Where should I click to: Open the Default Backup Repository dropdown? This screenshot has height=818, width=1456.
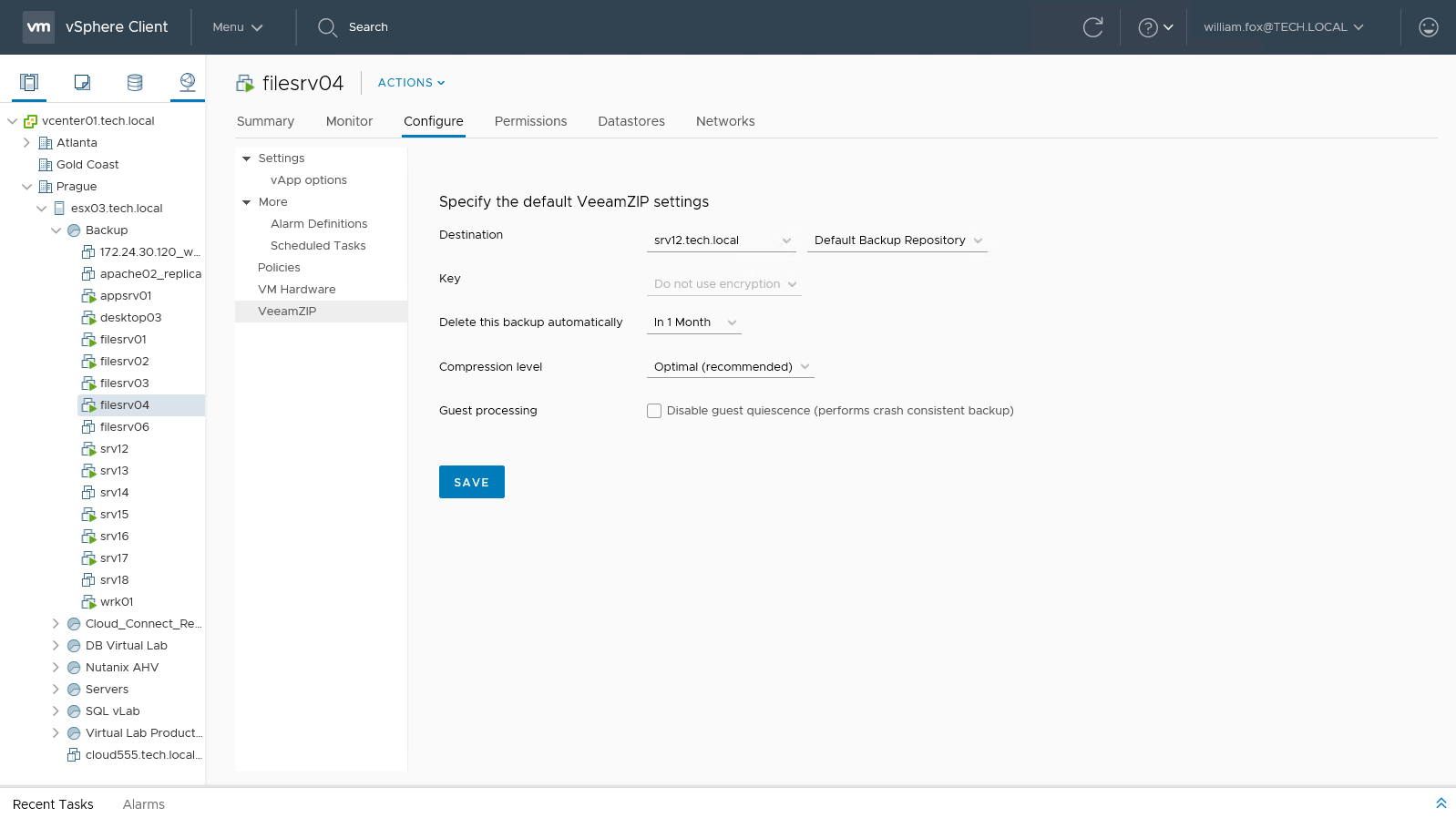pyautogui.click(x=897, y=240)
